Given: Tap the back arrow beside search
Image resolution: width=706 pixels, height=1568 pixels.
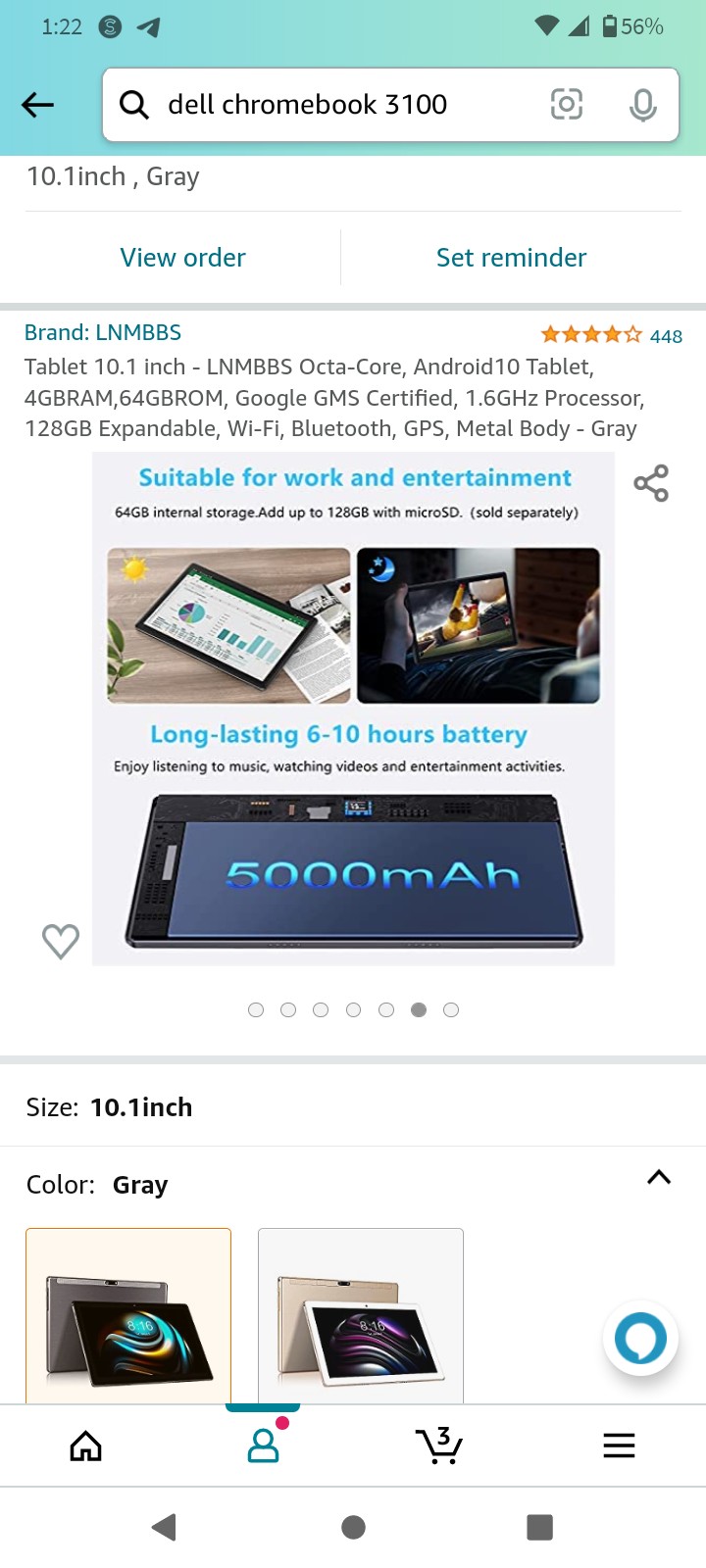Looking at the screenshot, I should (37, 105).
